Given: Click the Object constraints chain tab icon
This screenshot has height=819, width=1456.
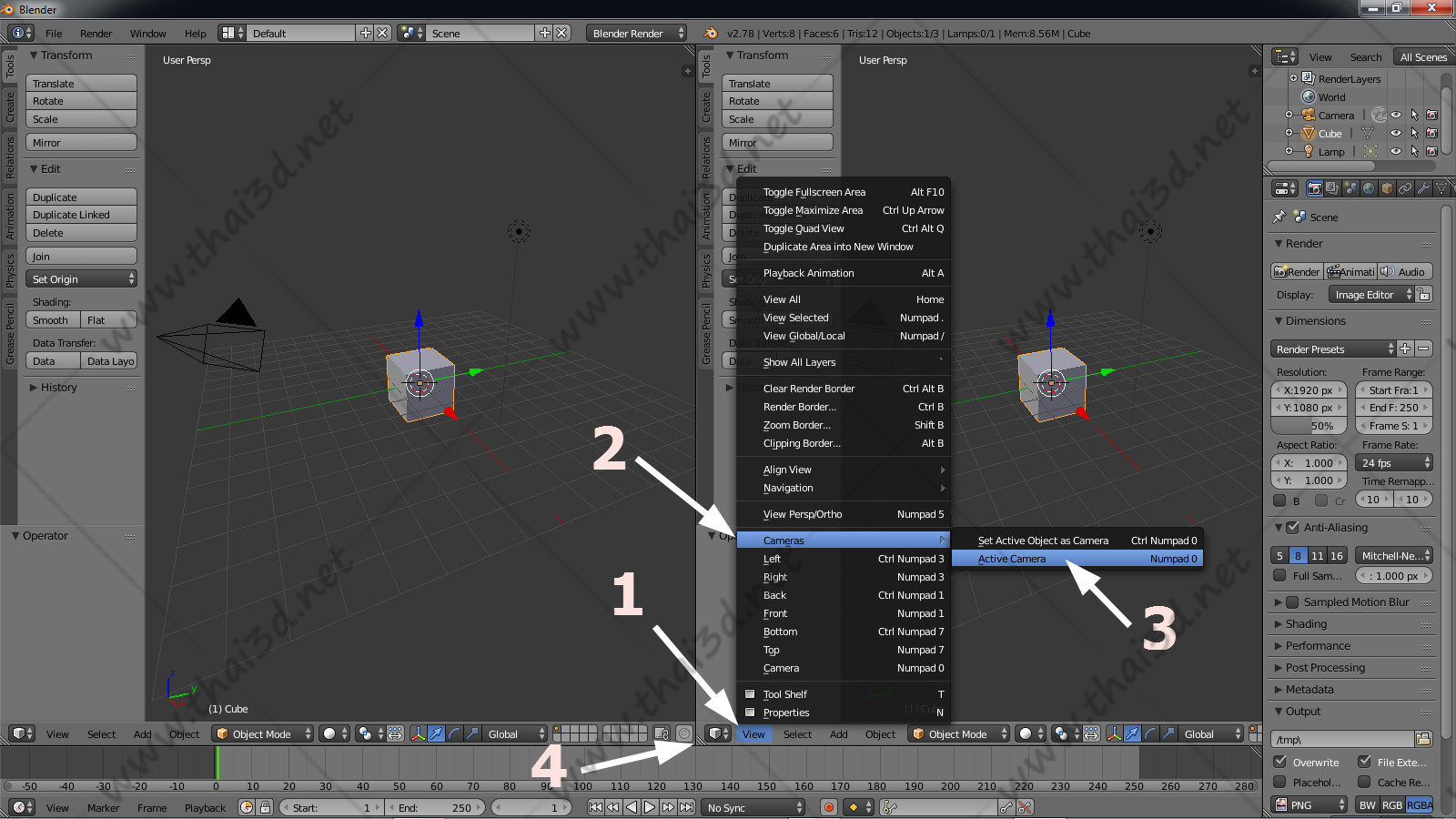Looking at the screenshot, I should click(1405, 188).
